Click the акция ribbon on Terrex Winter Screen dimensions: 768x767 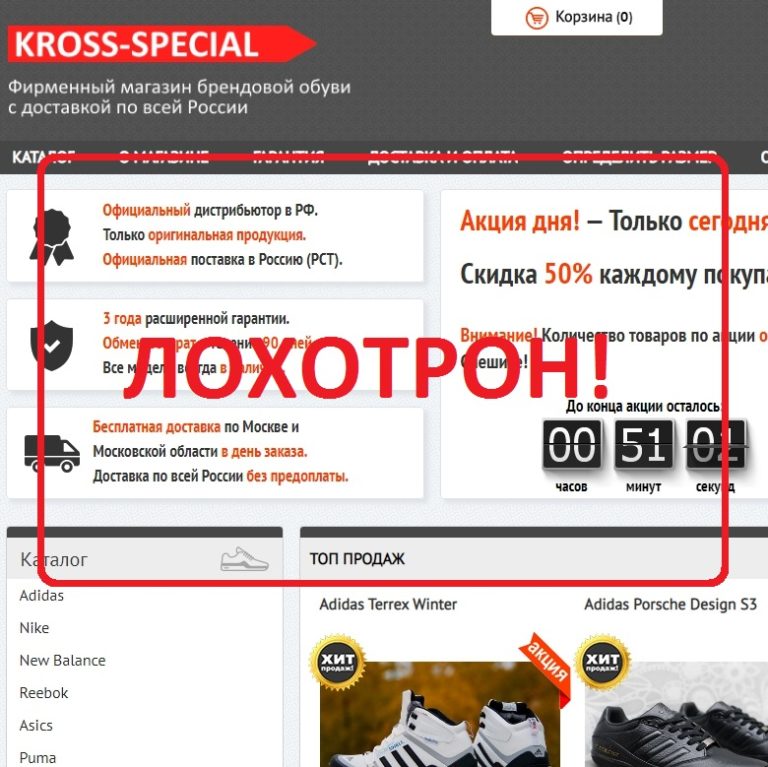546,664
